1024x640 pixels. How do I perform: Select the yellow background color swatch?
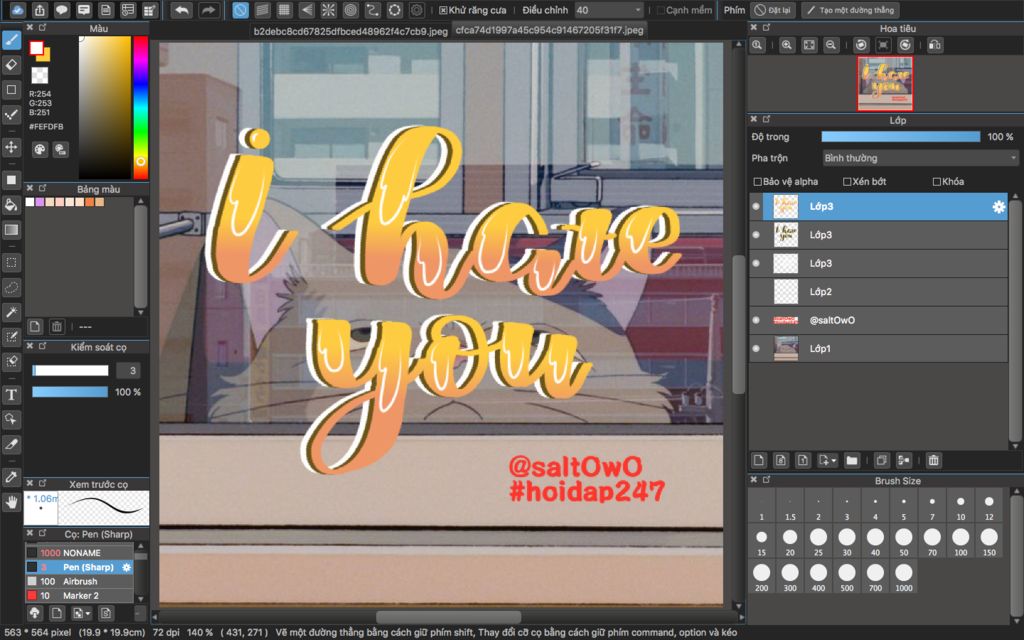point(45,56)
